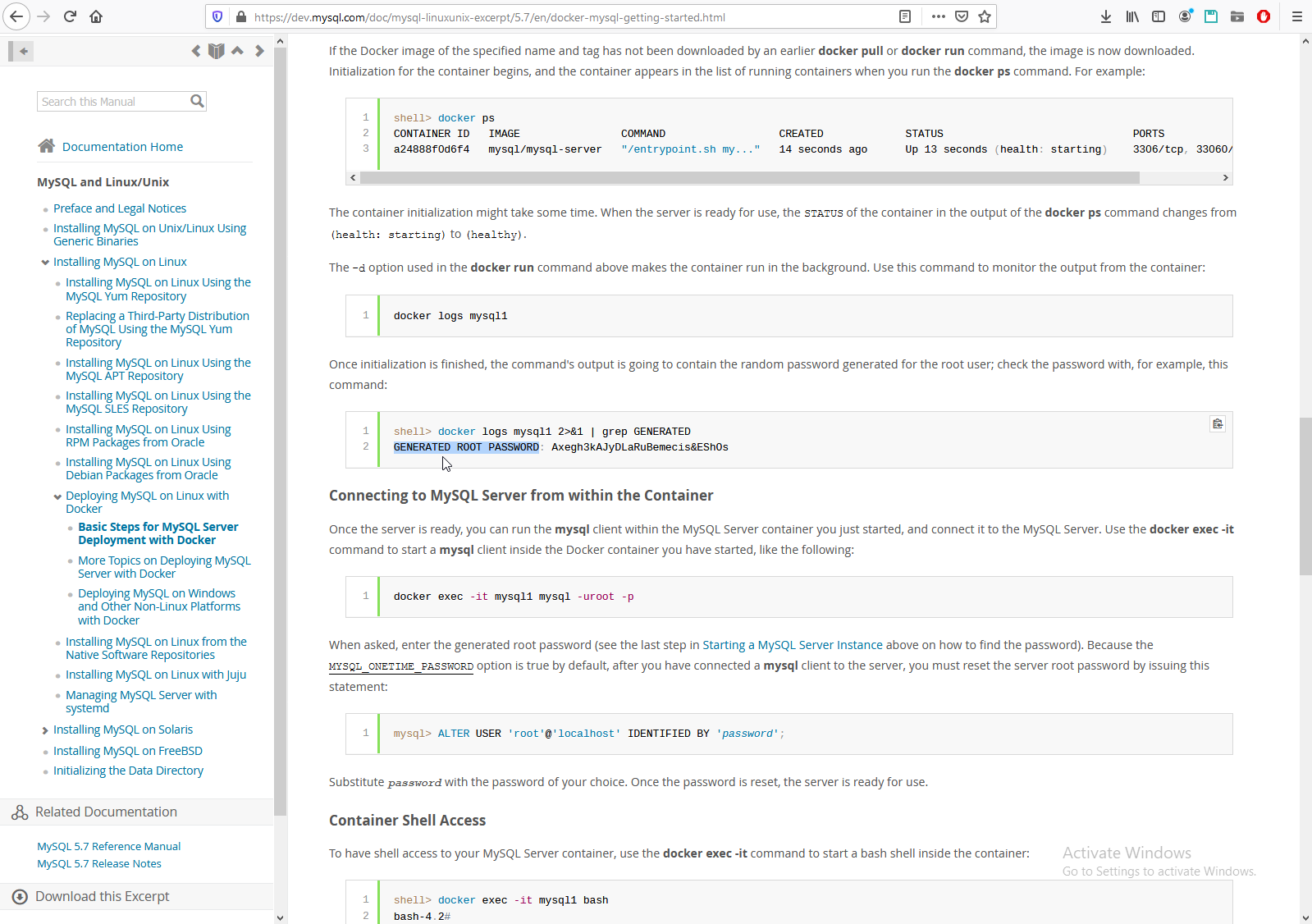This screenshot has height=924, width=1312.
Task: Click the Container Shell Access heading
Action: [407, 821]
